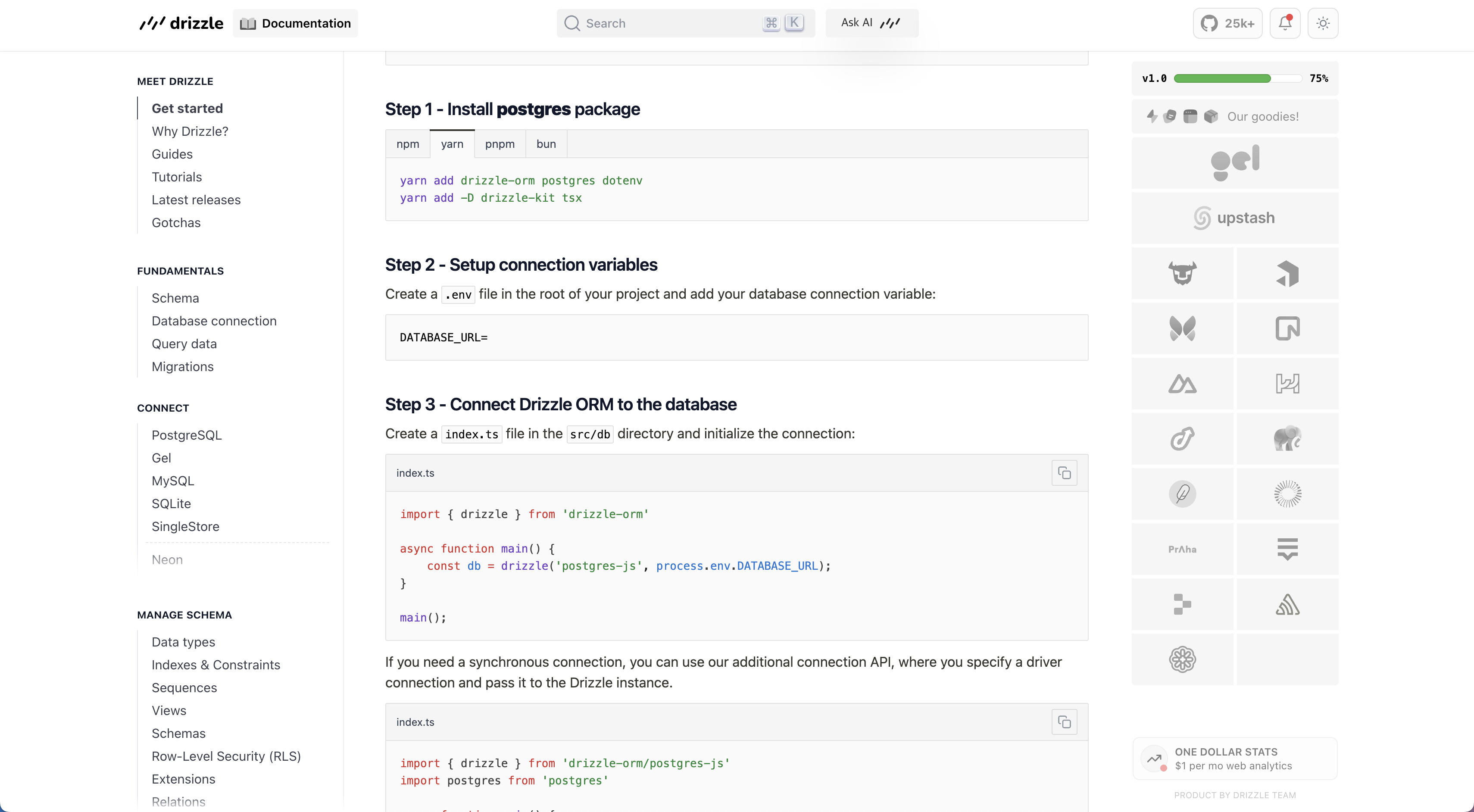Click the butterfly-shaped sponsor logo
Image resolution: width=1474 pixels, height=812 pixels.
pos(1182,328)
